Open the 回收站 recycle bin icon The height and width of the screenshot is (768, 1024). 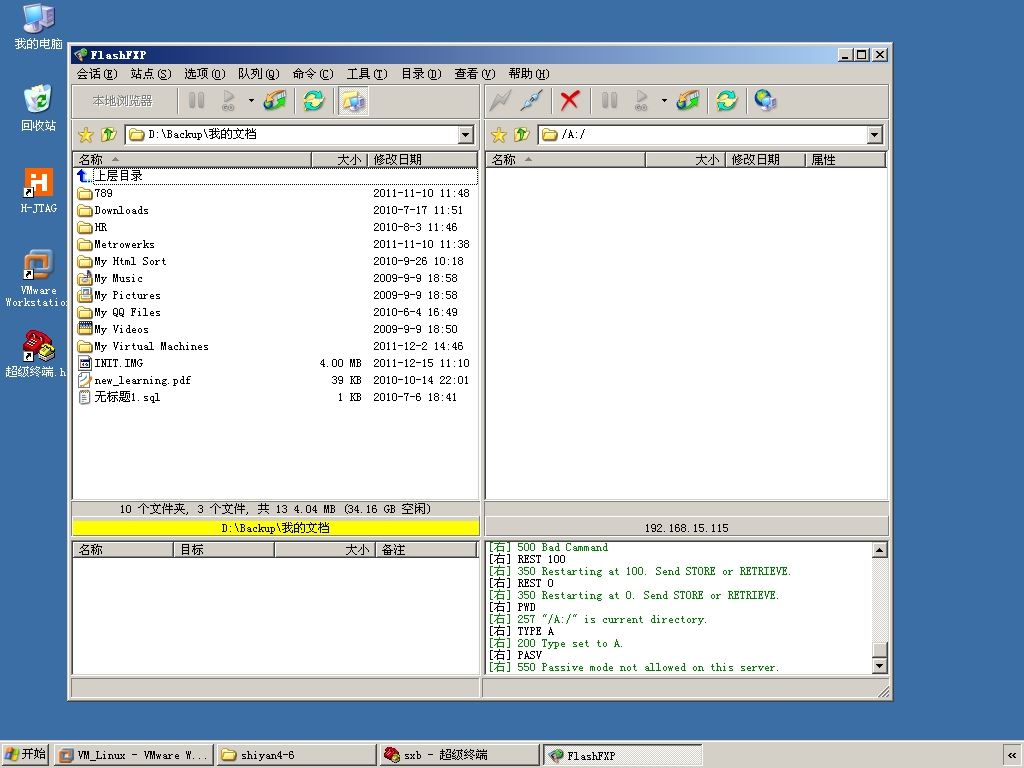click(x=38, y=108)
